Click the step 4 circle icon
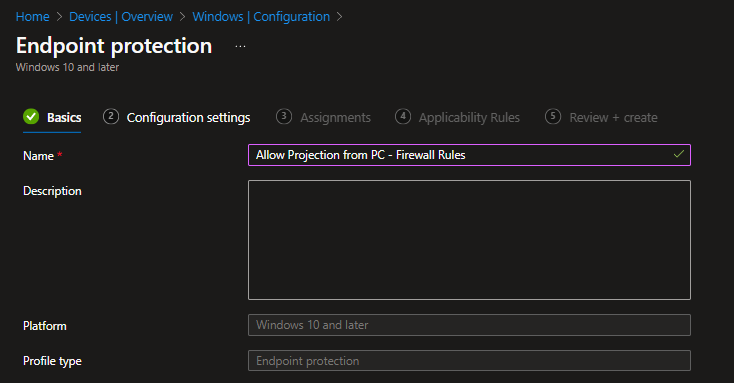The width and height of the screenshot is (734, 383). coord(403,116)
